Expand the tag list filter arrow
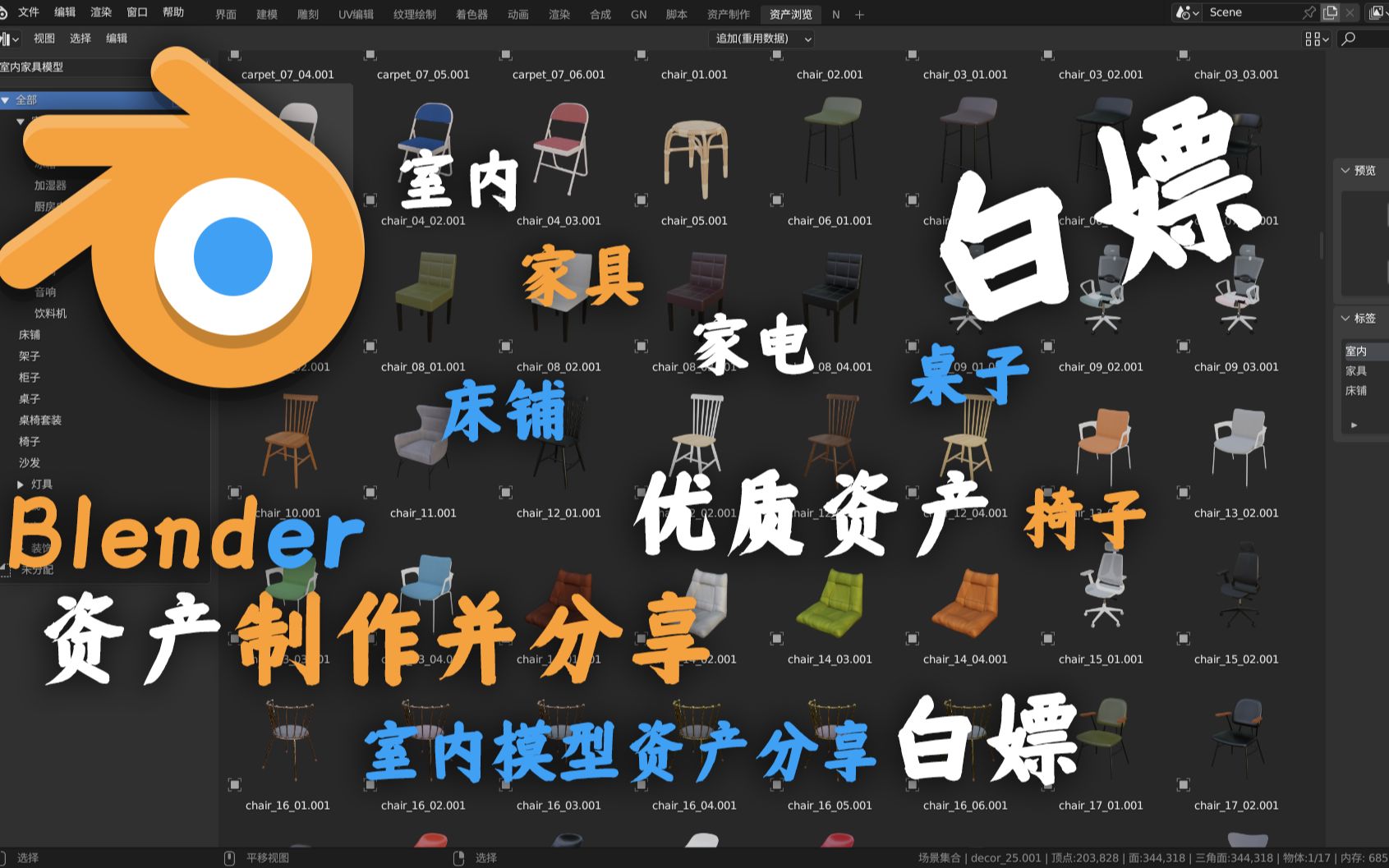1389x868 pixels. [x=1354, y=425]
